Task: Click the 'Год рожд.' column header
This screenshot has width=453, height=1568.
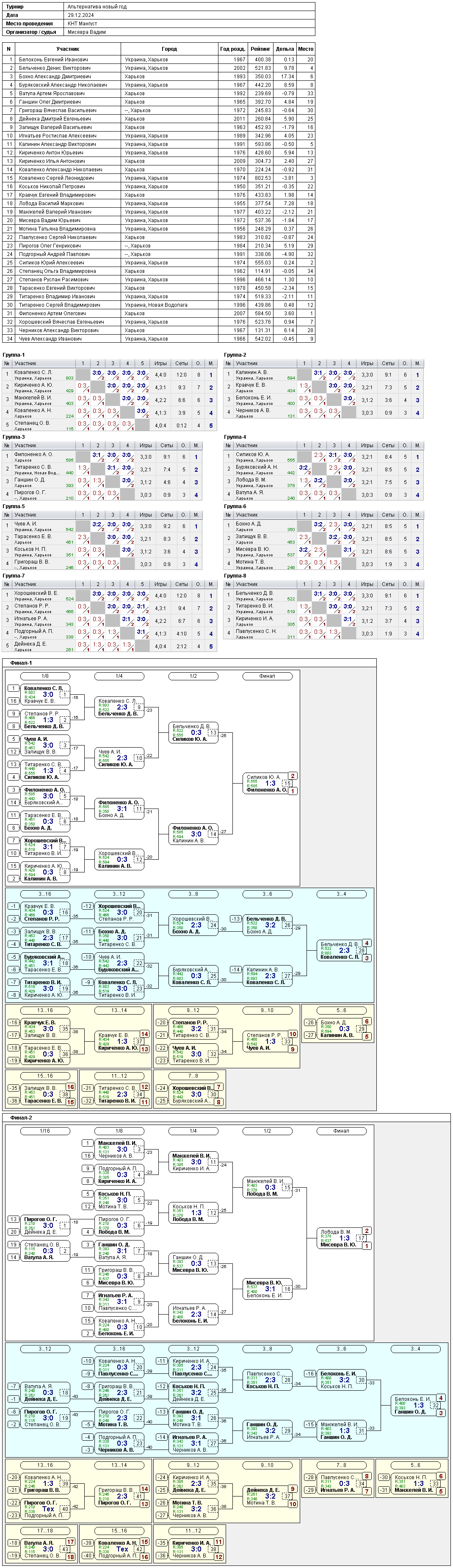Action: (x=232, y=49)
